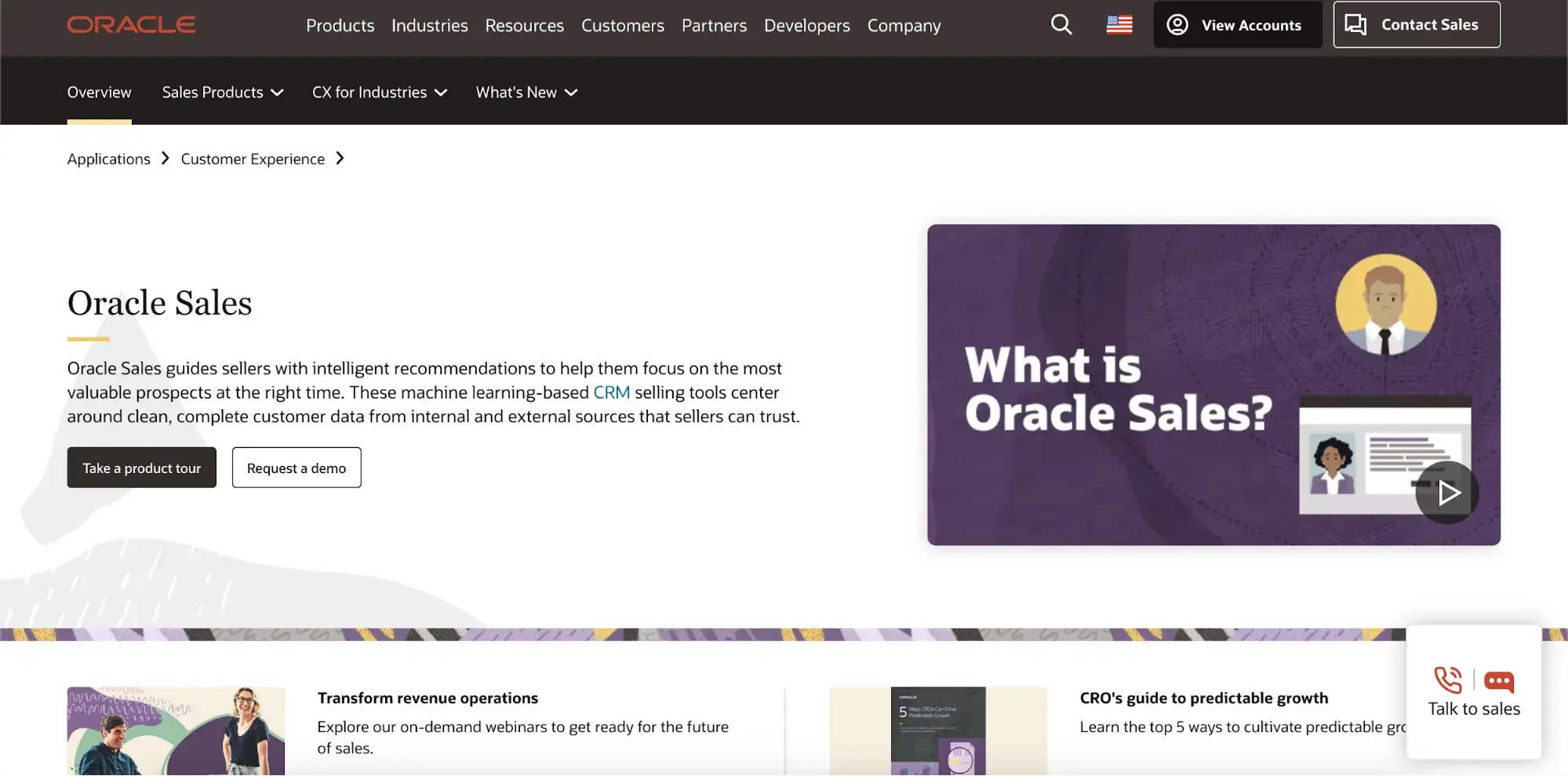Follow the CRM hyperlink in the description
Screen dimensions: 1568x776
tap(611, 392)
